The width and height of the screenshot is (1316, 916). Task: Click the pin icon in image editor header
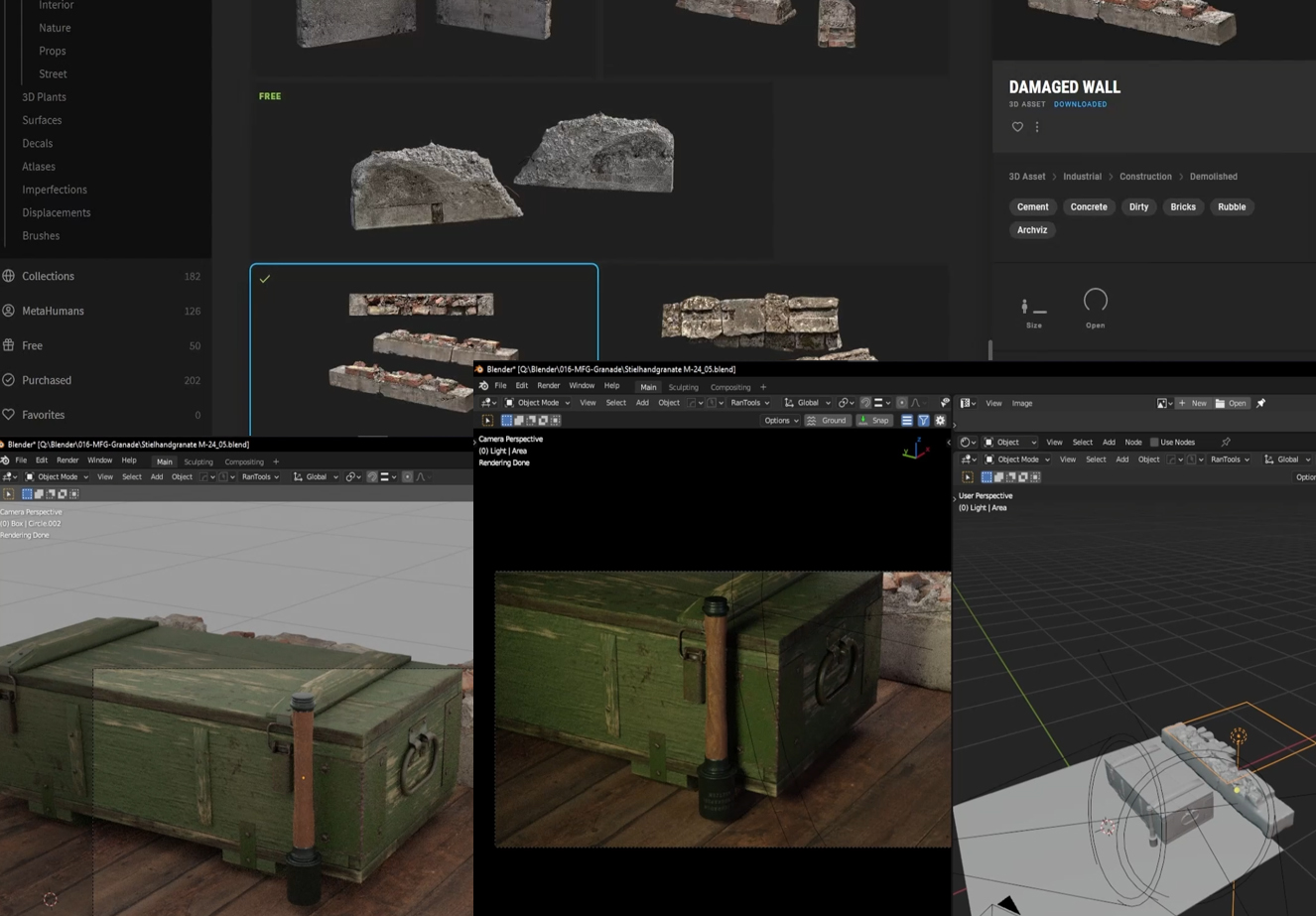tap(1261, 404)
